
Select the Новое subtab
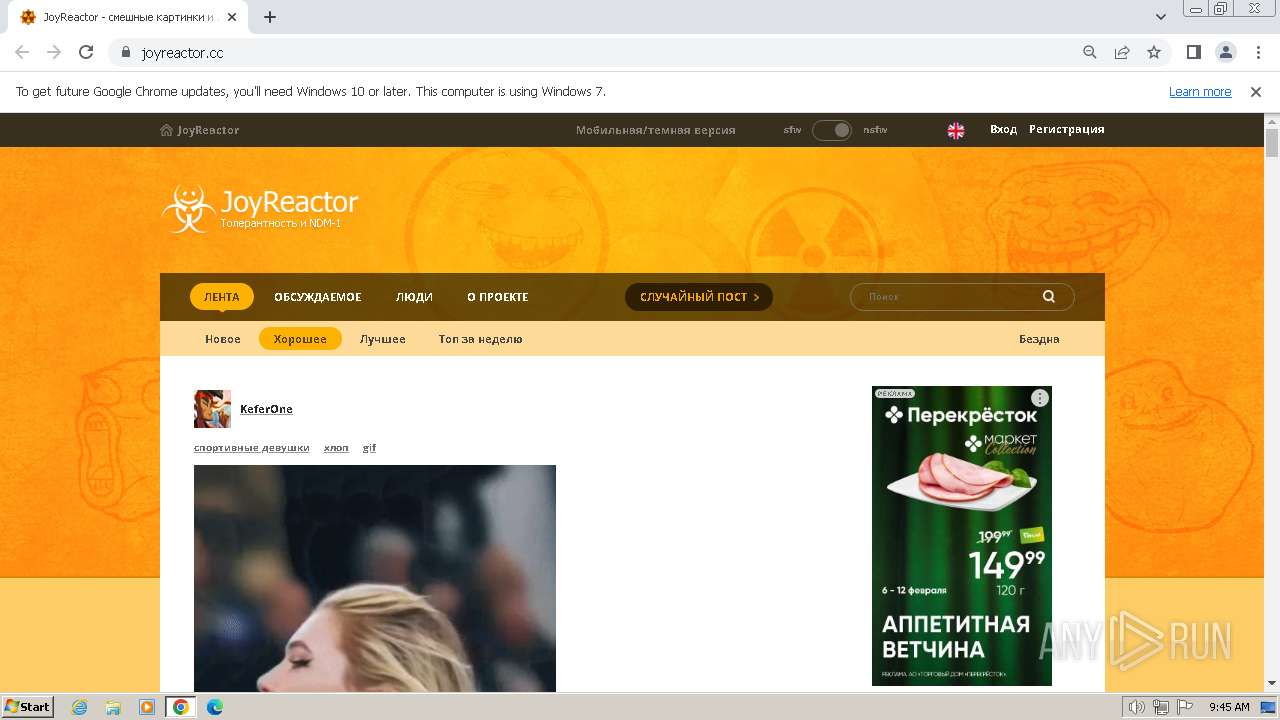pyautogui.click(x=223, y=339)
